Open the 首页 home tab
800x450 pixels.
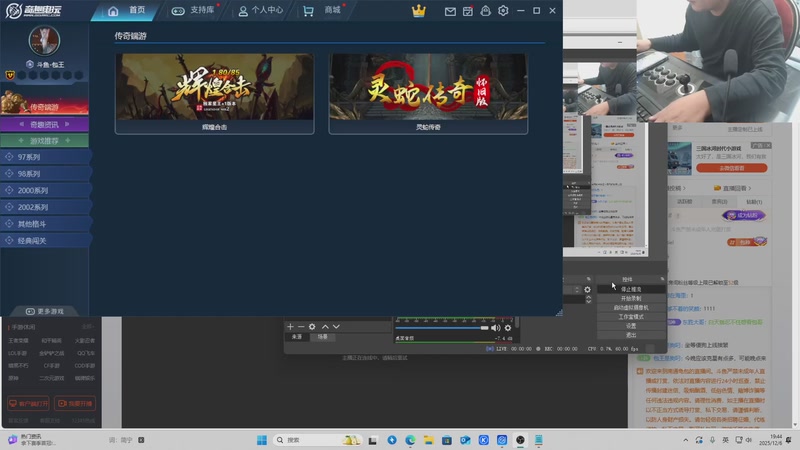tap(127, 10)
